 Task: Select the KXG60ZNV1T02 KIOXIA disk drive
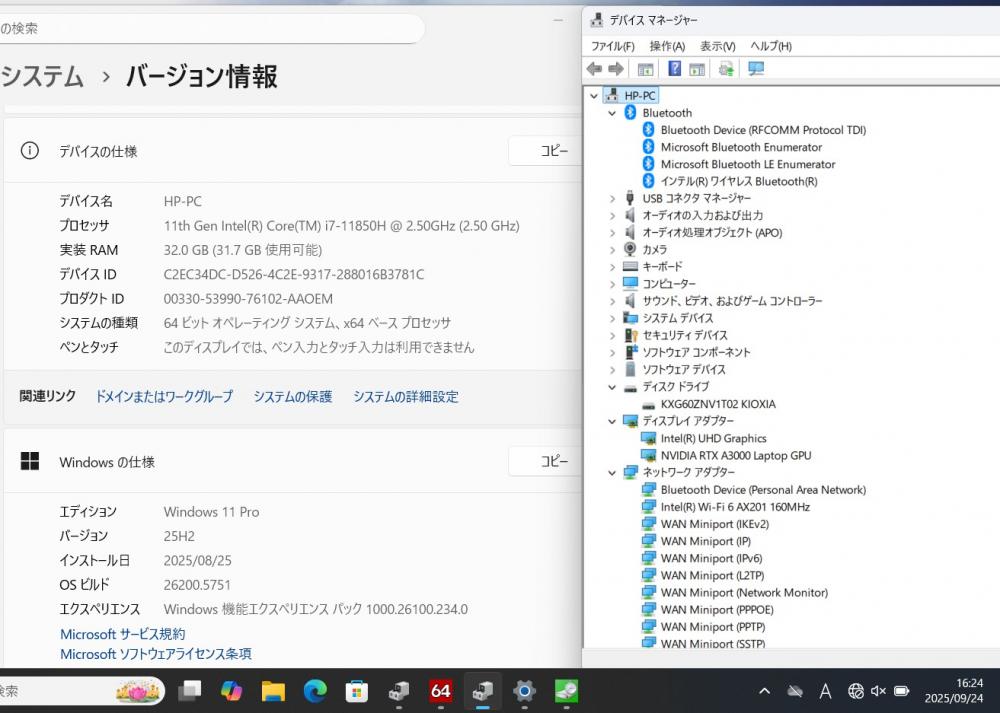[x=717, y=404]
